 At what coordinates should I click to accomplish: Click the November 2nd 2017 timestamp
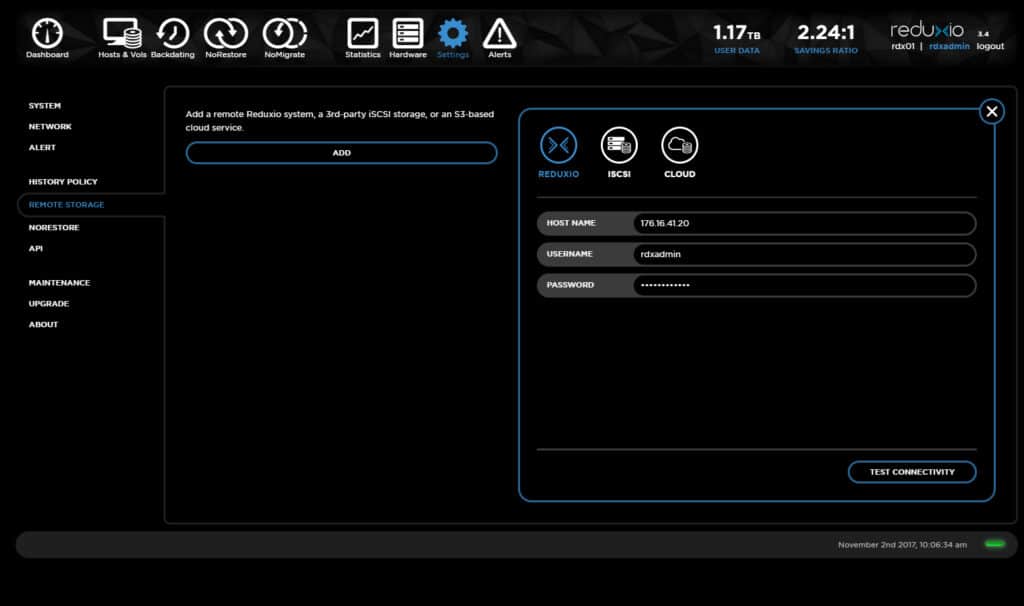(x=903, y=545)
